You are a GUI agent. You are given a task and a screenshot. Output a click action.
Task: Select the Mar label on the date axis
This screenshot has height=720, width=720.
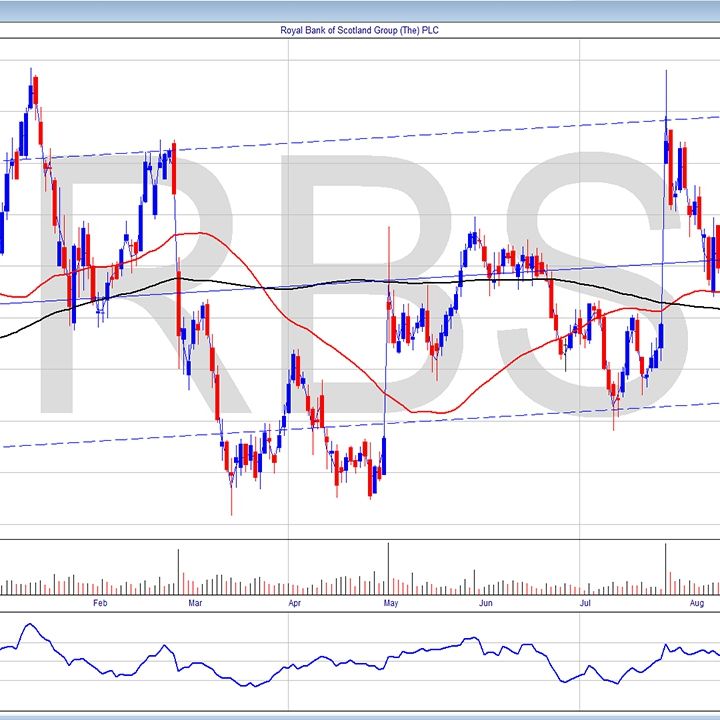pos(196,604)
